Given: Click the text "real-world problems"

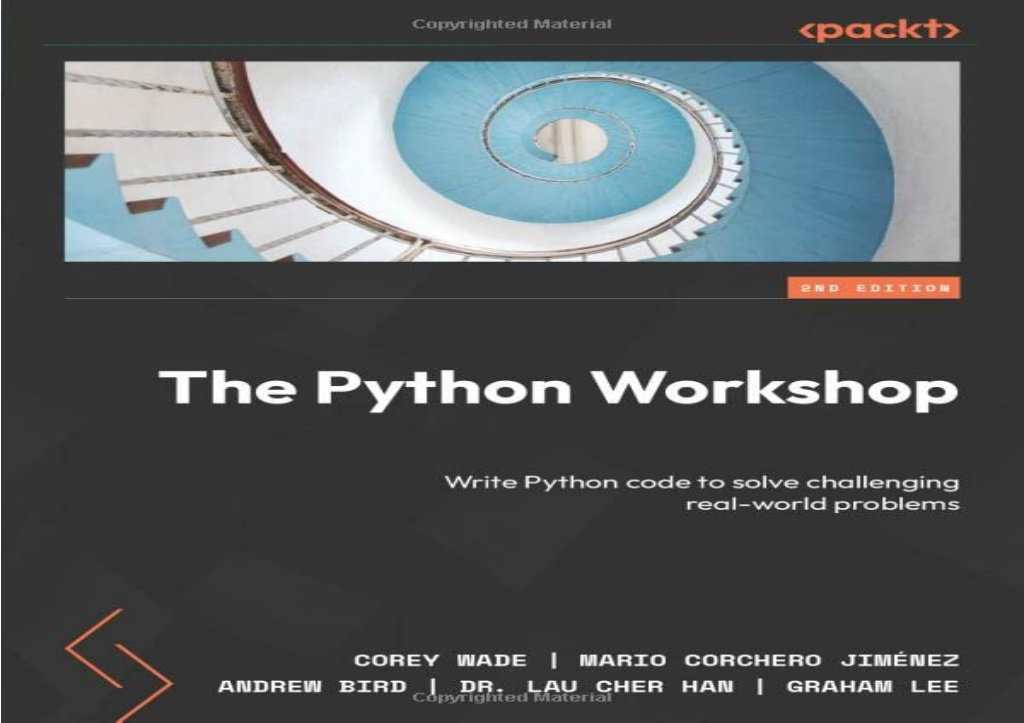Looking at the screenshot, I should tap(823, 504).
